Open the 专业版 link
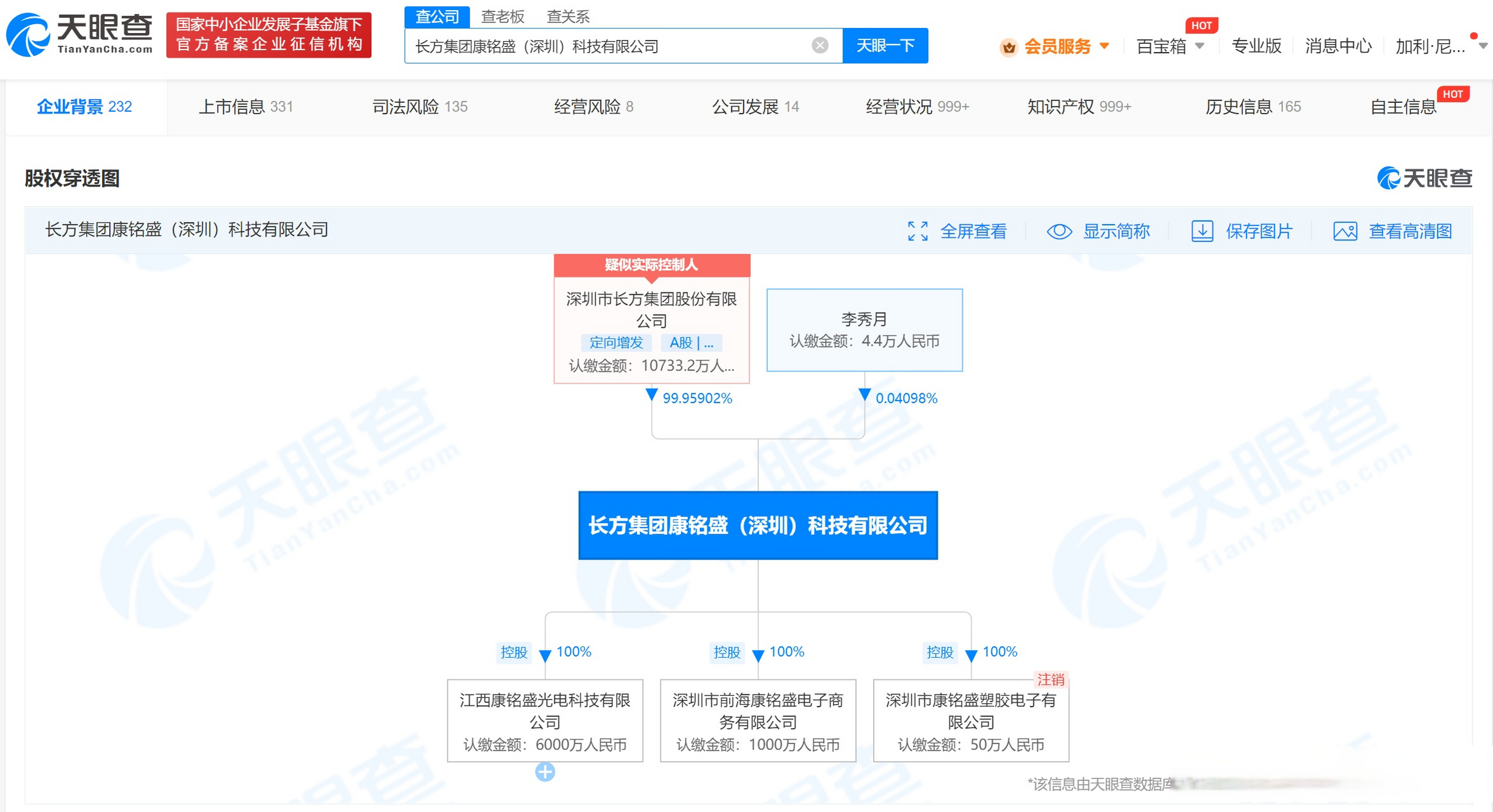 (1256, 46)
